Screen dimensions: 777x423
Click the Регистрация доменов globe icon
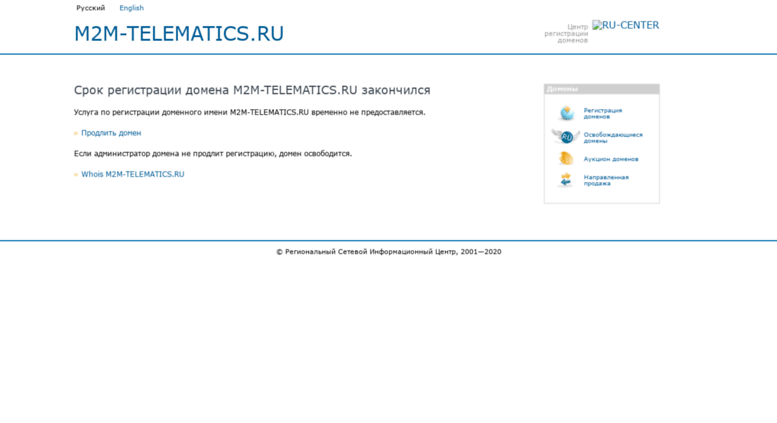pos(566,113)
